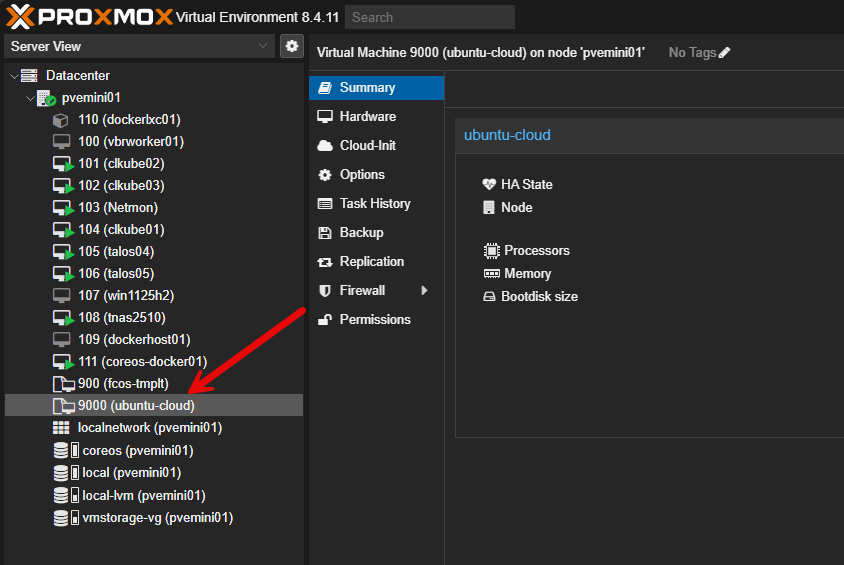Click the Cloud-Init cloud icon

pyautogui.click(x=324, y=146)
